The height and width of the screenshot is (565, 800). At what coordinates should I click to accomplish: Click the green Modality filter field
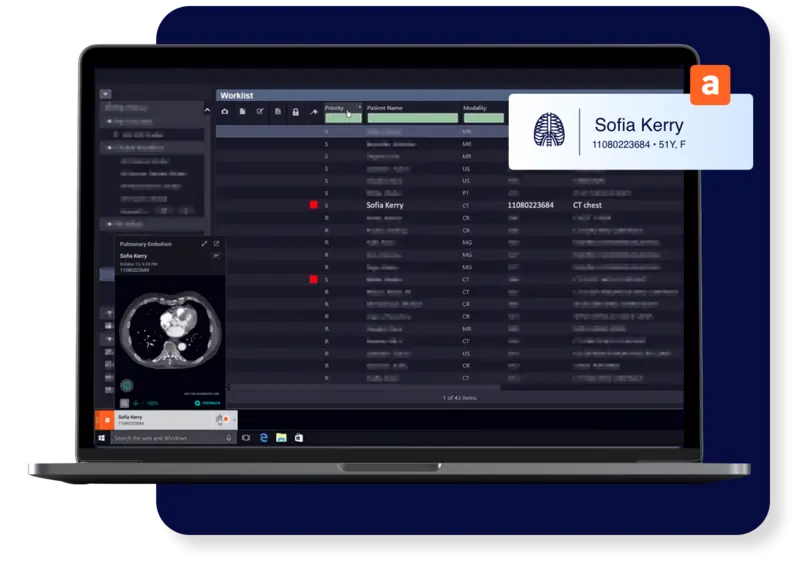click(484, 118)
